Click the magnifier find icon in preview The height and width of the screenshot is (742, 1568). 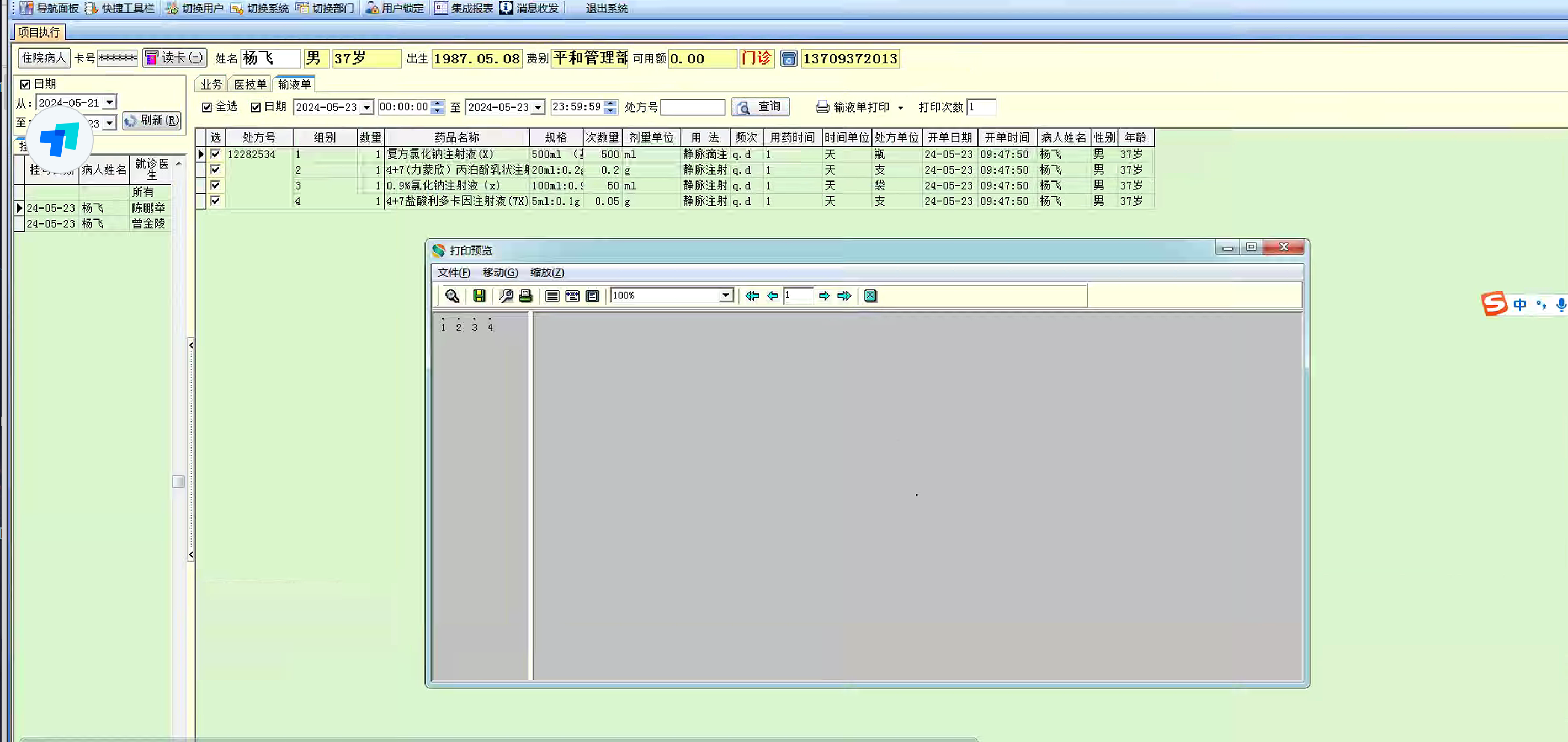tap(451, 296)
